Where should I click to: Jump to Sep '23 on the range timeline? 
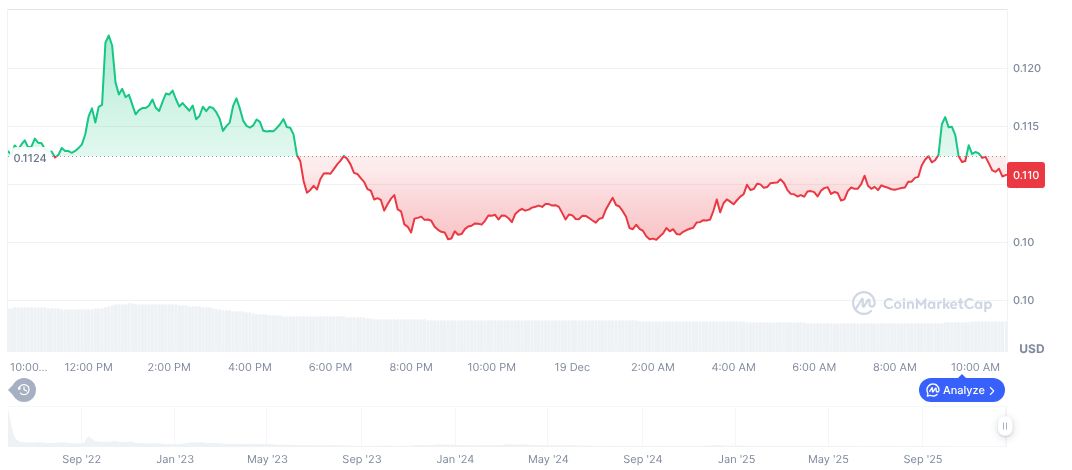361,459
